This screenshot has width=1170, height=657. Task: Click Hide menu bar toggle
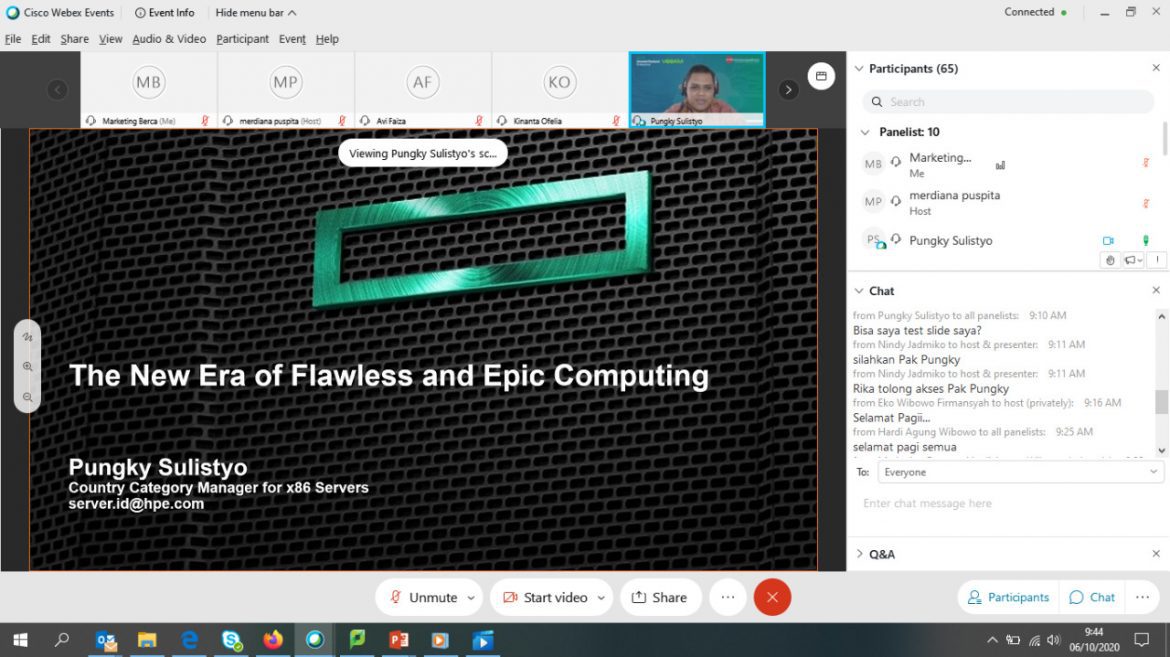point(256,13)
